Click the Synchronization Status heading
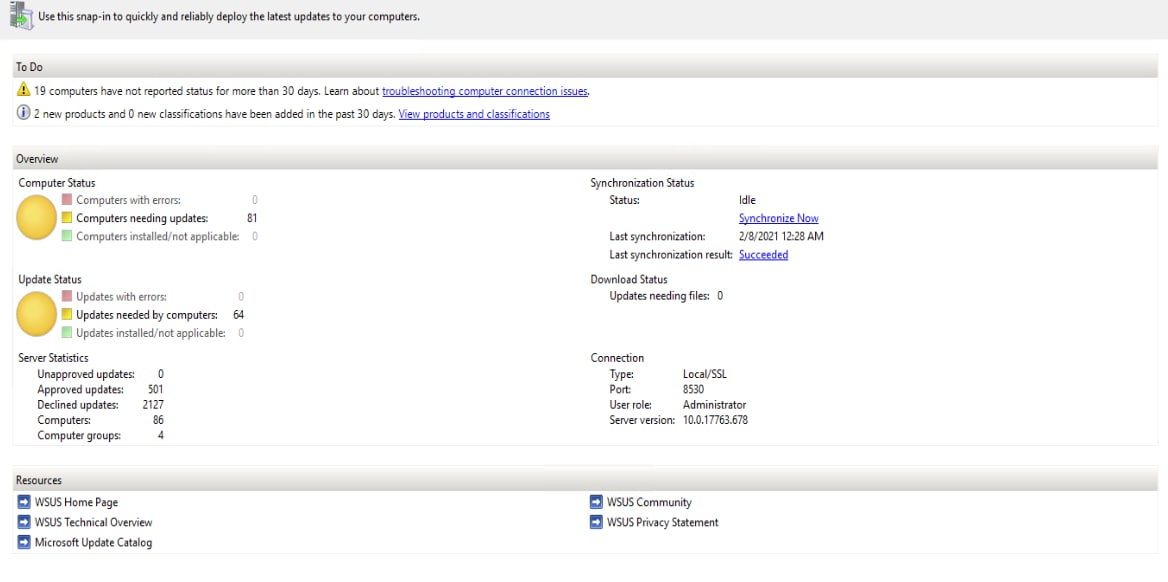 642,183
